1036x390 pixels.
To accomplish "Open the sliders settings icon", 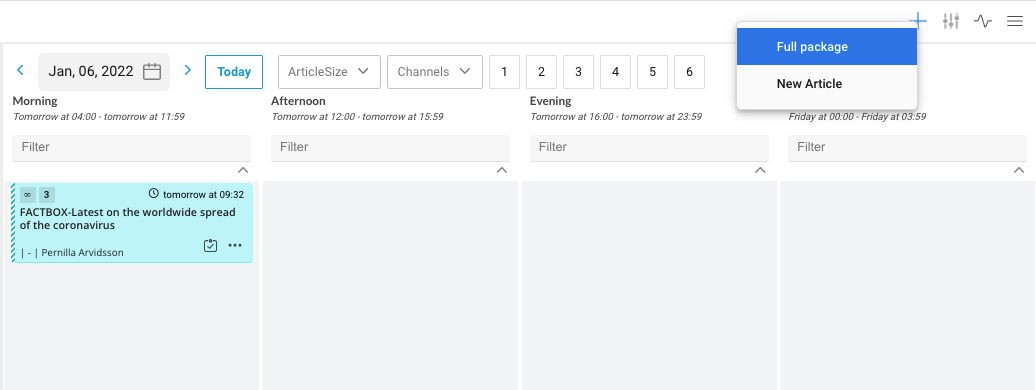I will pyautogui.click(x=951, y=21).
